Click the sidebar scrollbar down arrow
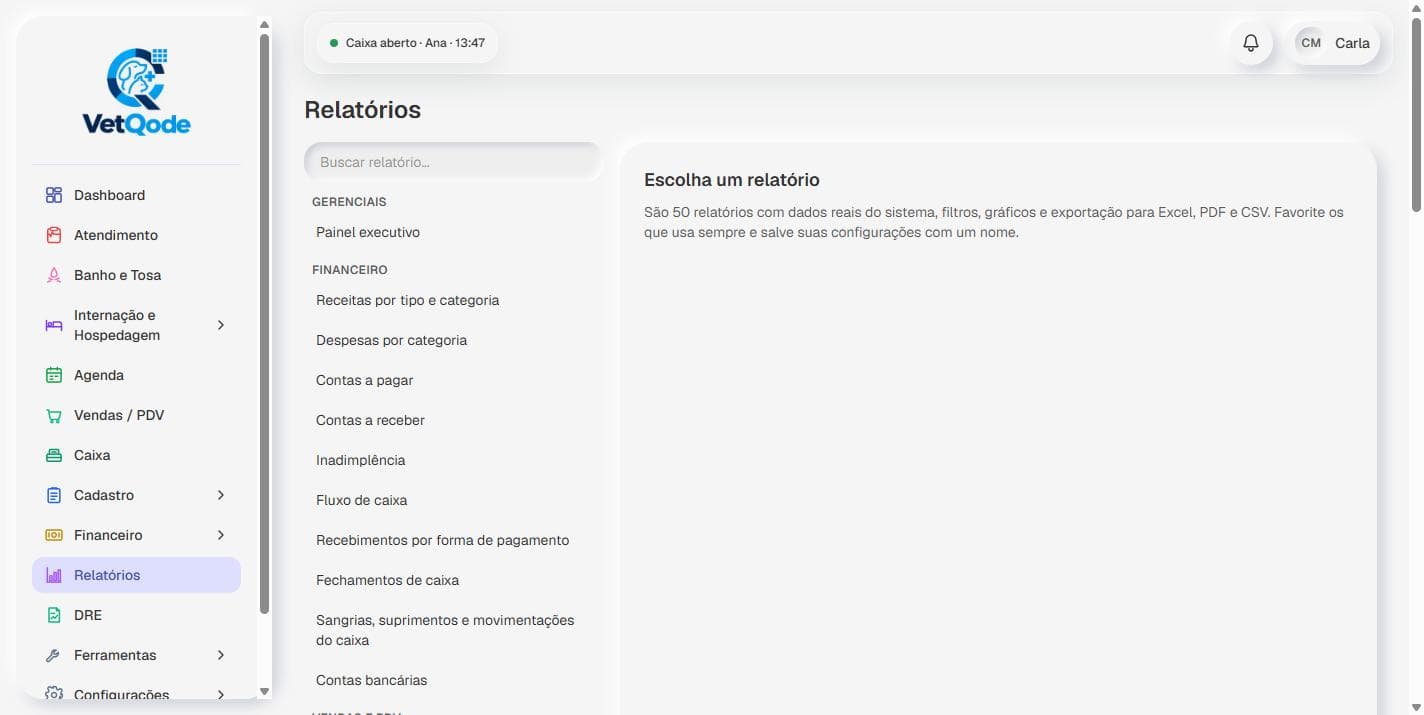This screenshot has width=1424, height=715. [264, 691]
